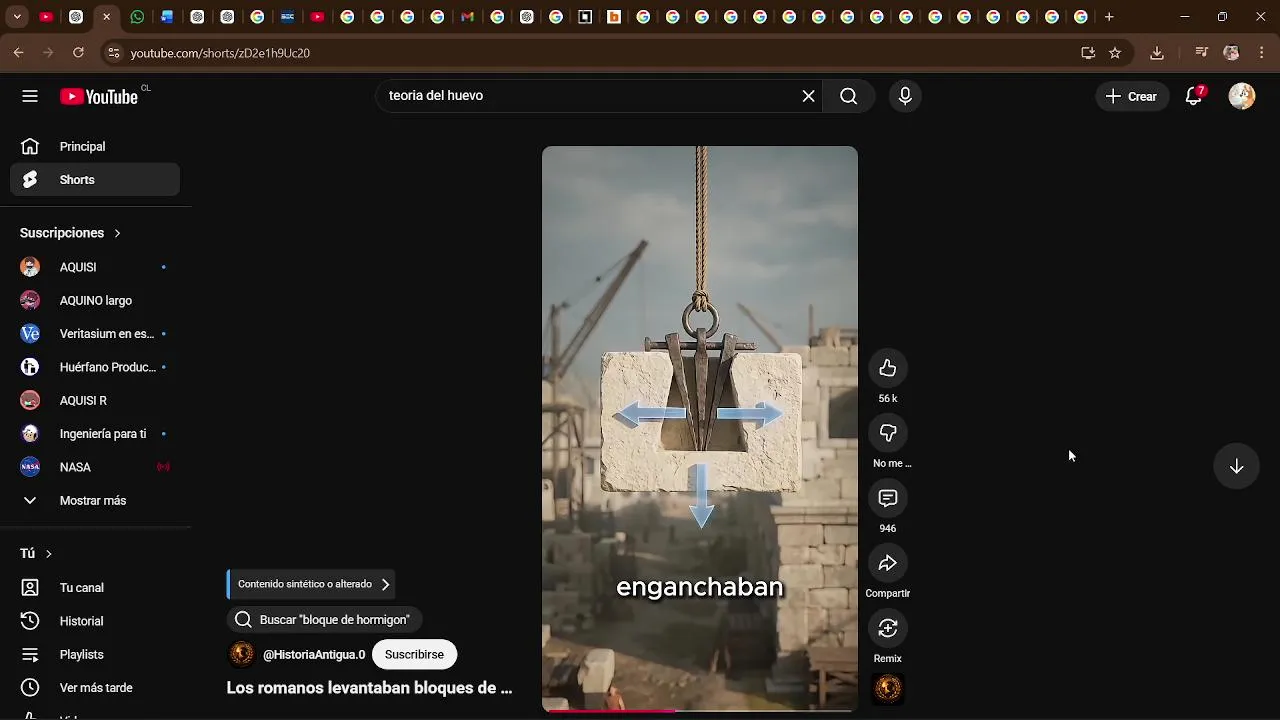This screenshot has width=1280, height=720.
Task: Install app icon in the address bar
Action: pyautogui.click(x=1088, y=53)
